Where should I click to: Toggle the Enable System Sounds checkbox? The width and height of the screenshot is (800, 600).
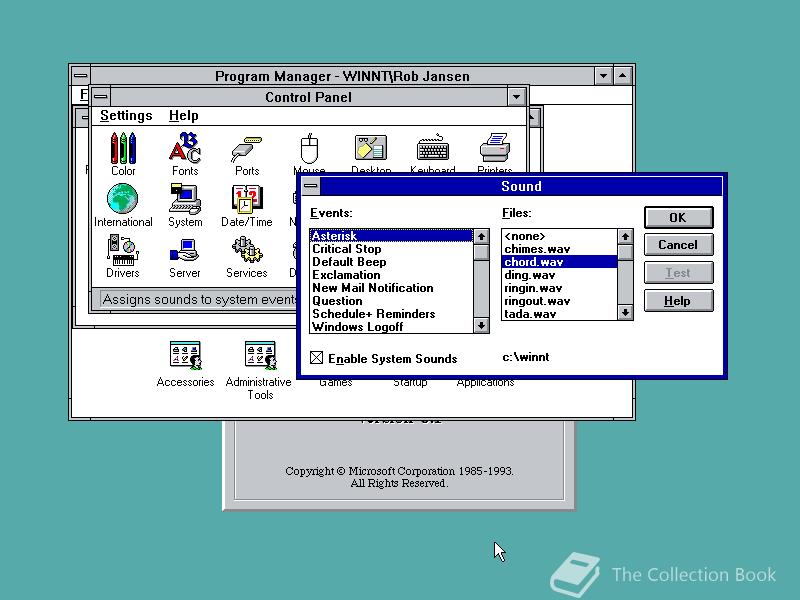[x=316, y=358]
